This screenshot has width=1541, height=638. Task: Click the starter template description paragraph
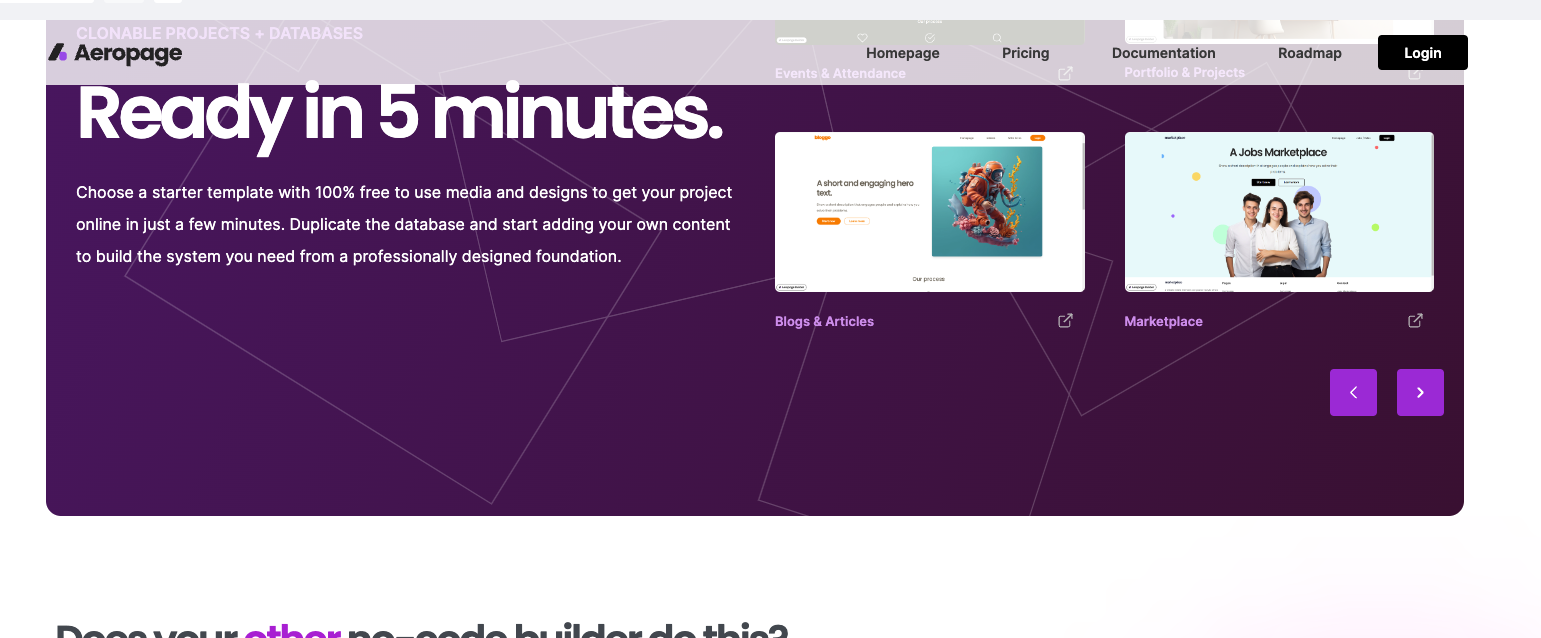[x=404, y=224]
